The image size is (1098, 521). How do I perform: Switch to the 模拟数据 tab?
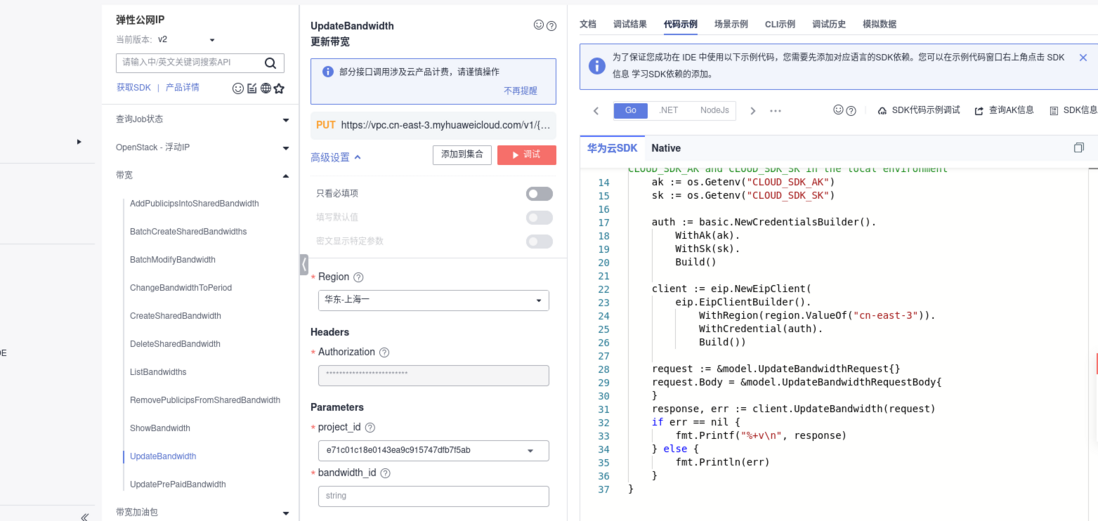pos(880,25)
